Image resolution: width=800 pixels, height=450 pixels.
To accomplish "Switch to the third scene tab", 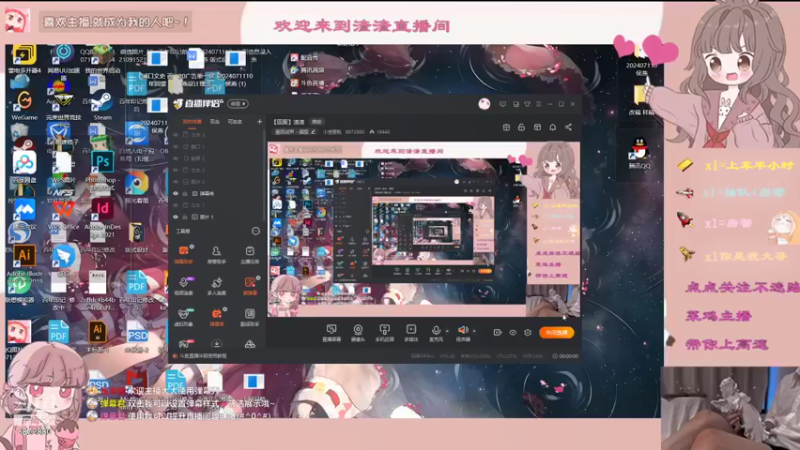I will point(235,121).
